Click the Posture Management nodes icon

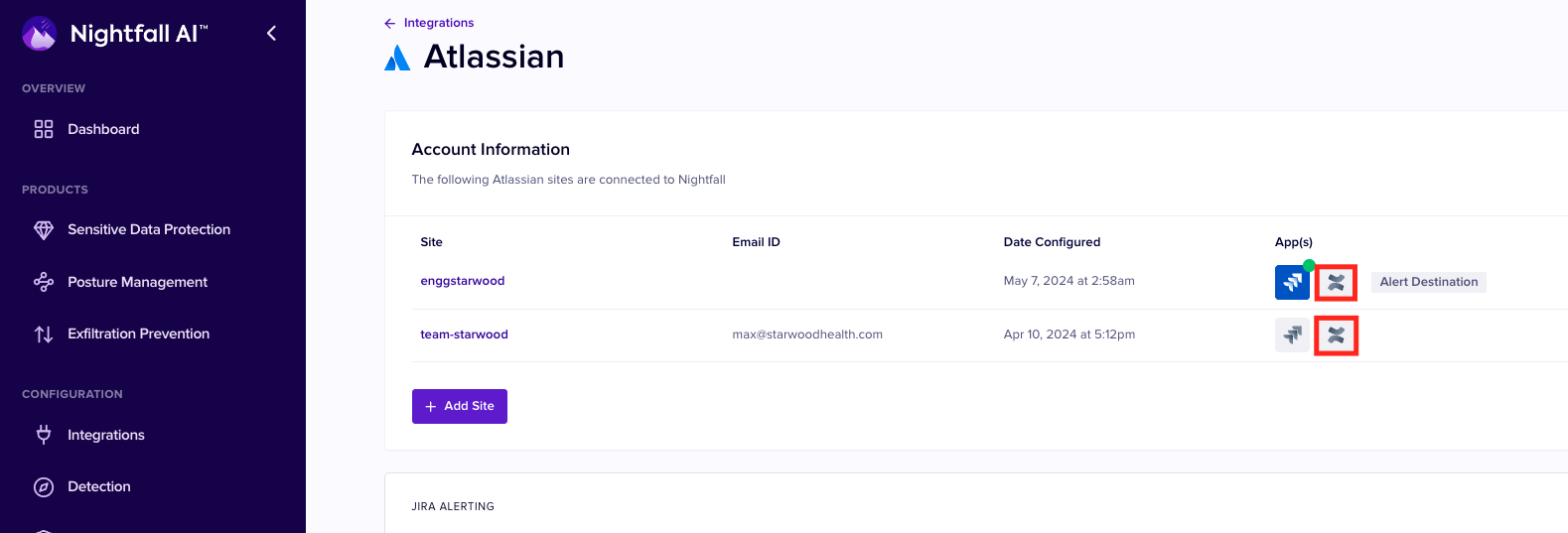44,282
